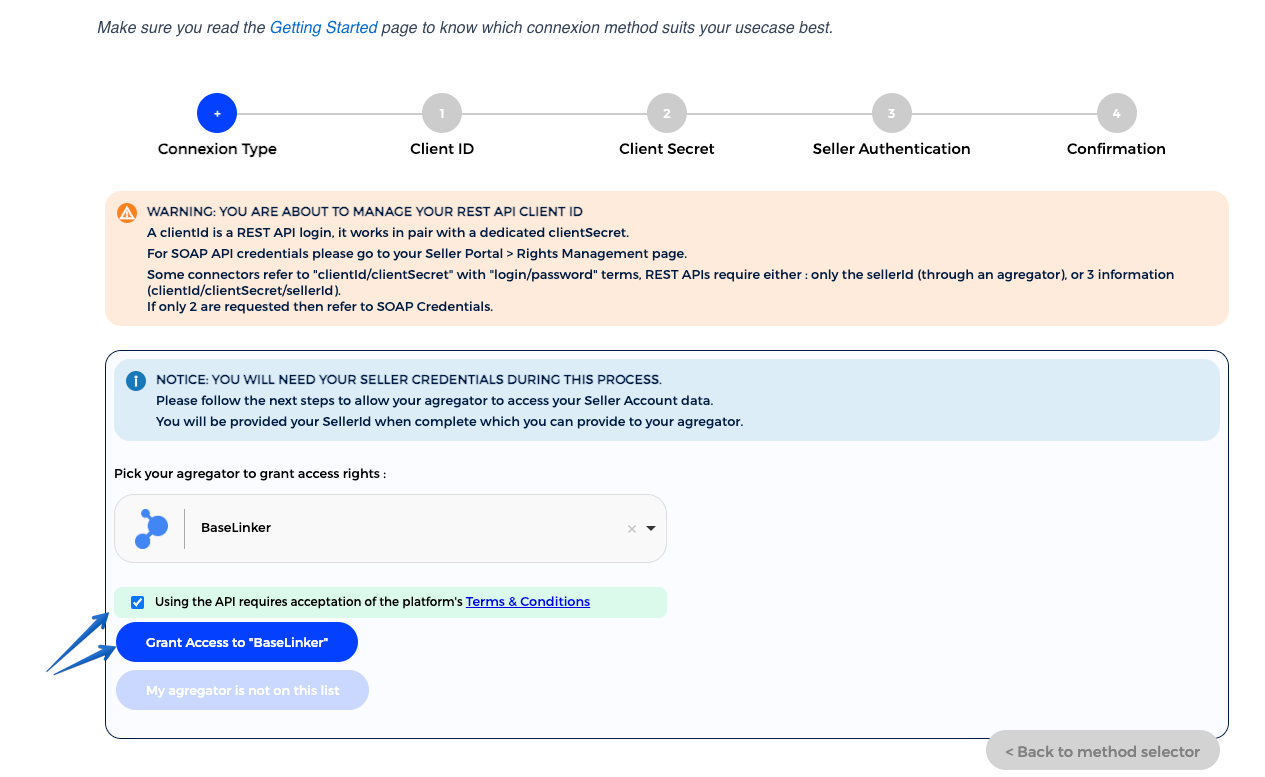1265x777 pixels.
Task: Go back to method selector
Action: point(1102,751)
